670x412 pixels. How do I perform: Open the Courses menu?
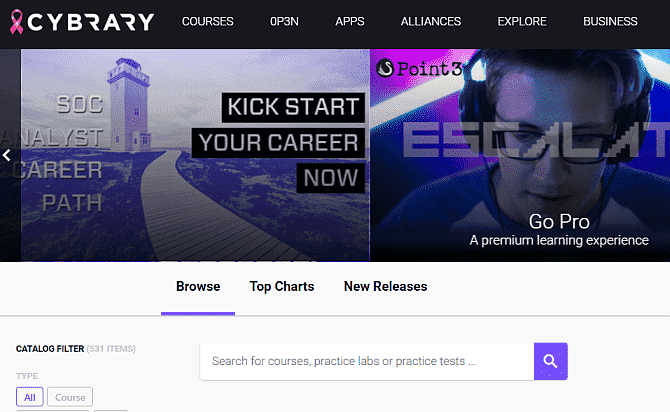tap(208, 21)
